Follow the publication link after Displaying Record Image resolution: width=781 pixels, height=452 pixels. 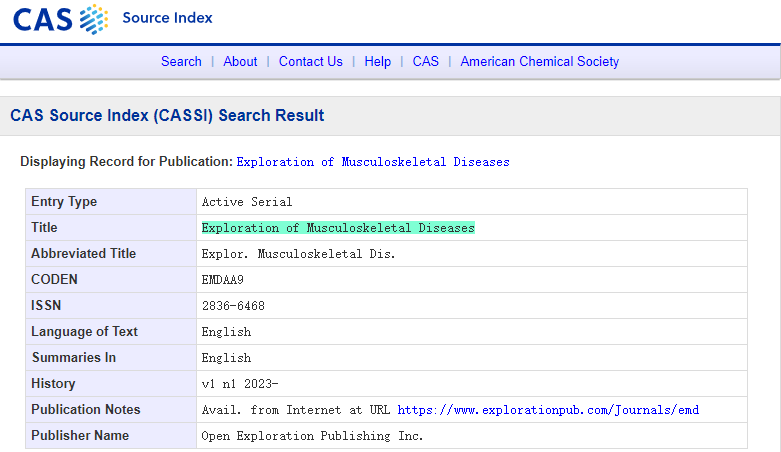(x=373, y=162)
